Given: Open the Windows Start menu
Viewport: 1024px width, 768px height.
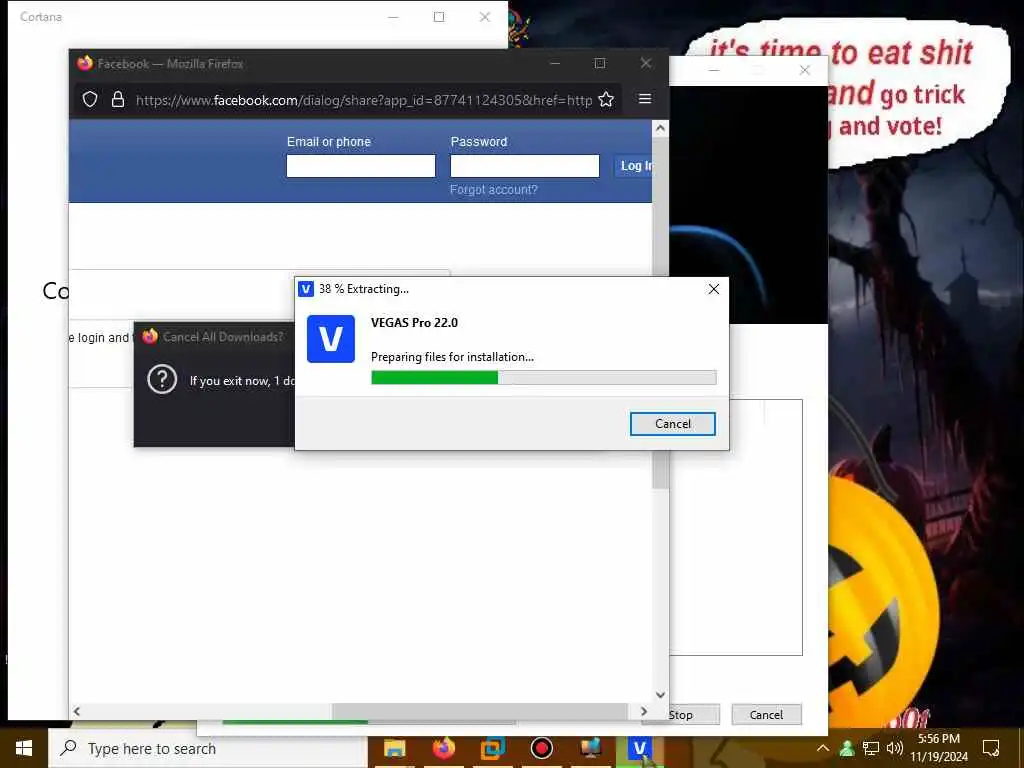Looking at the screenshot, I should [24, 748].
